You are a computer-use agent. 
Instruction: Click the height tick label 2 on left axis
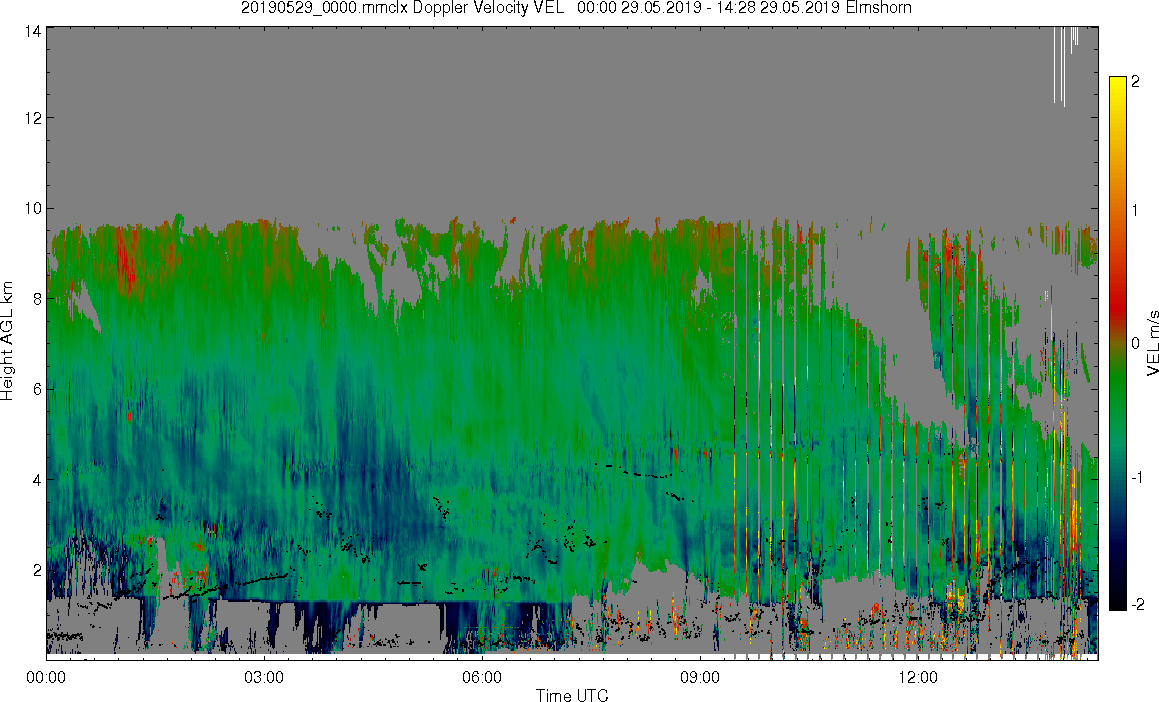pos(35,570)
